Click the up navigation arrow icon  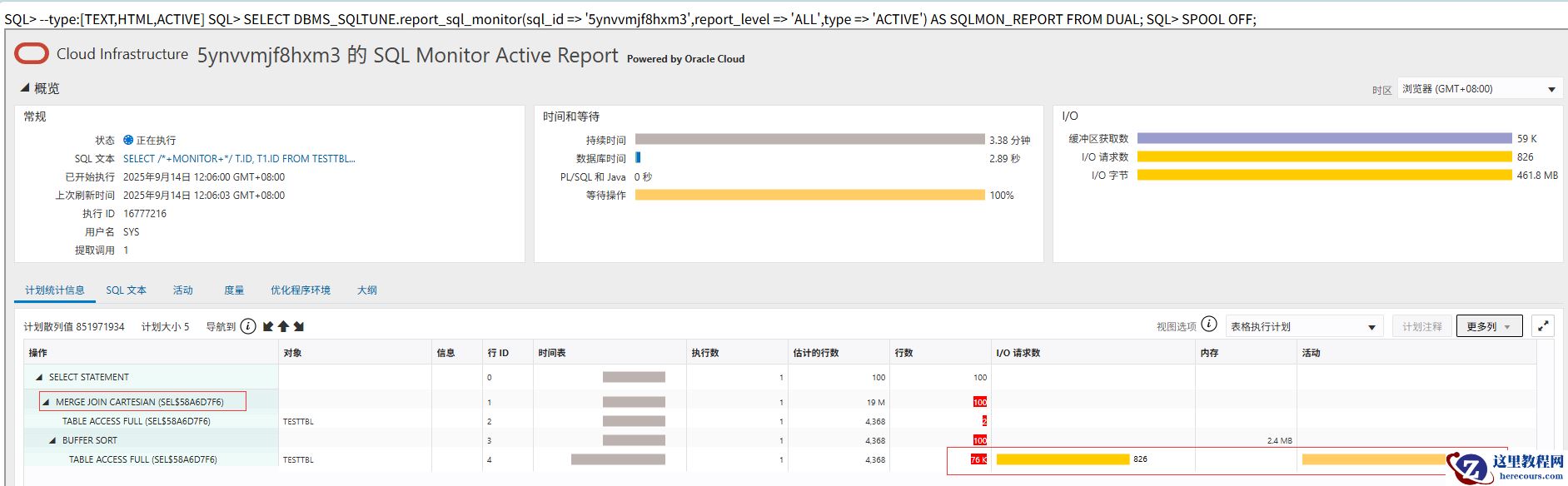(283, 326)
